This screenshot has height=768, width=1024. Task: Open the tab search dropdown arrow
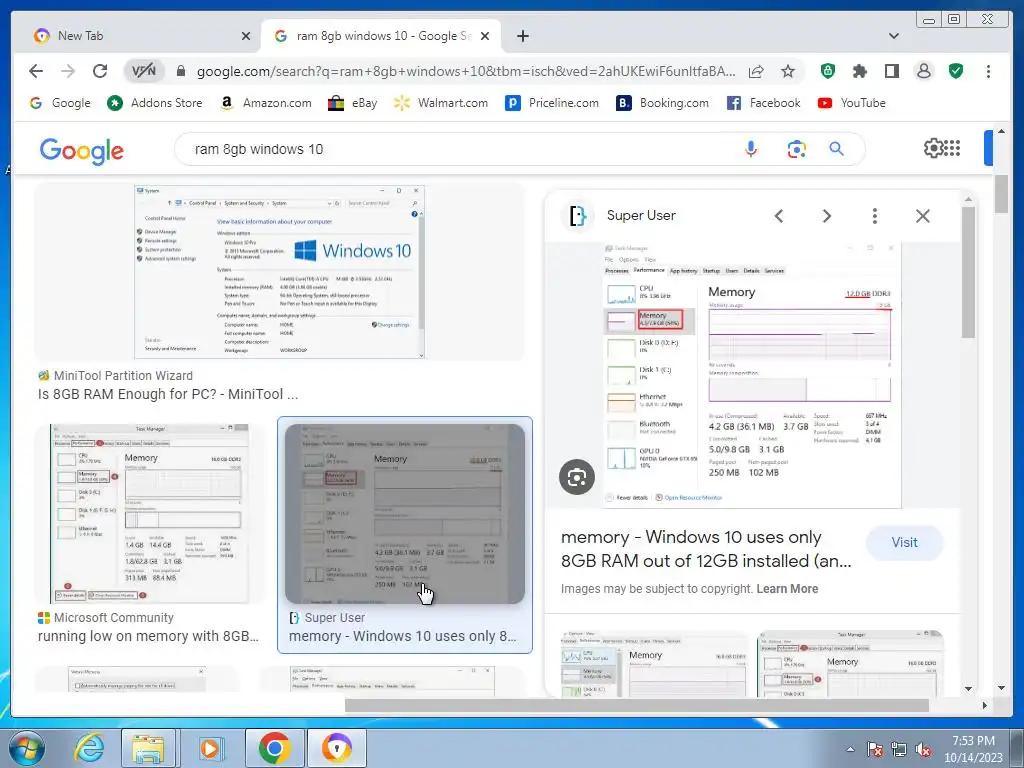pyautogui.click(x=894, y=36)
